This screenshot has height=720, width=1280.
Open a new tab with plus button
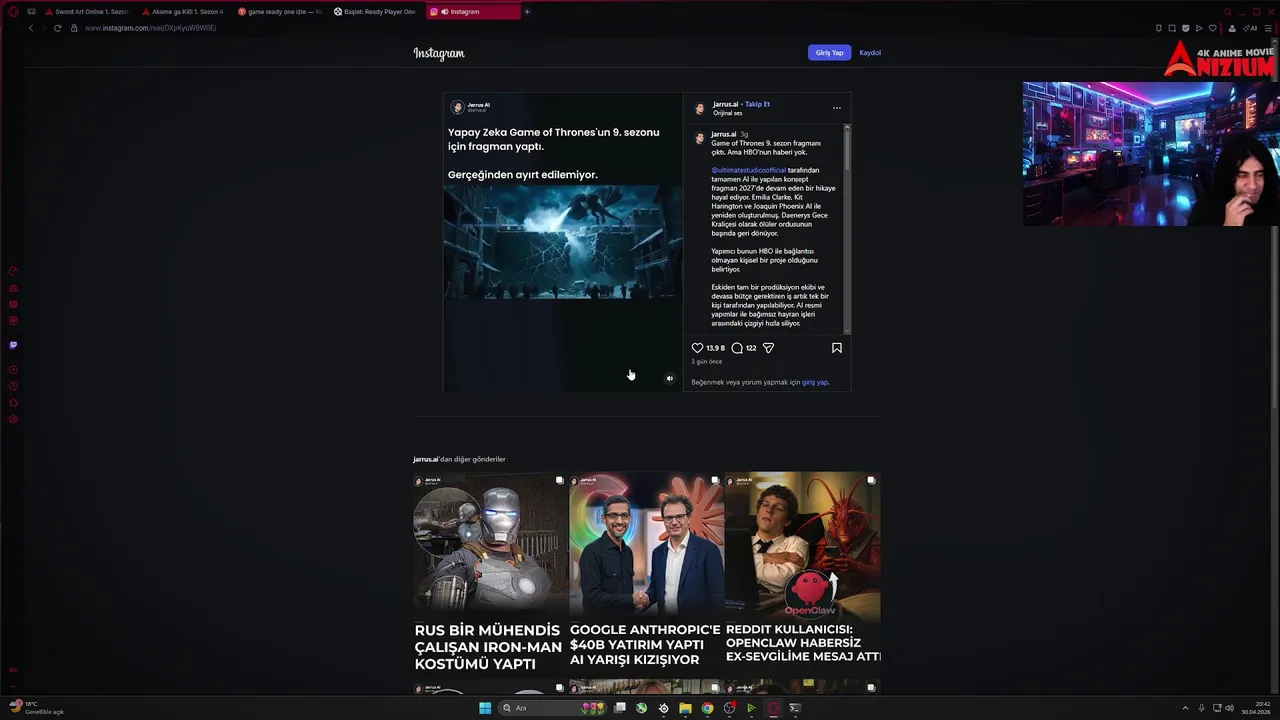[x=527, y=12]
